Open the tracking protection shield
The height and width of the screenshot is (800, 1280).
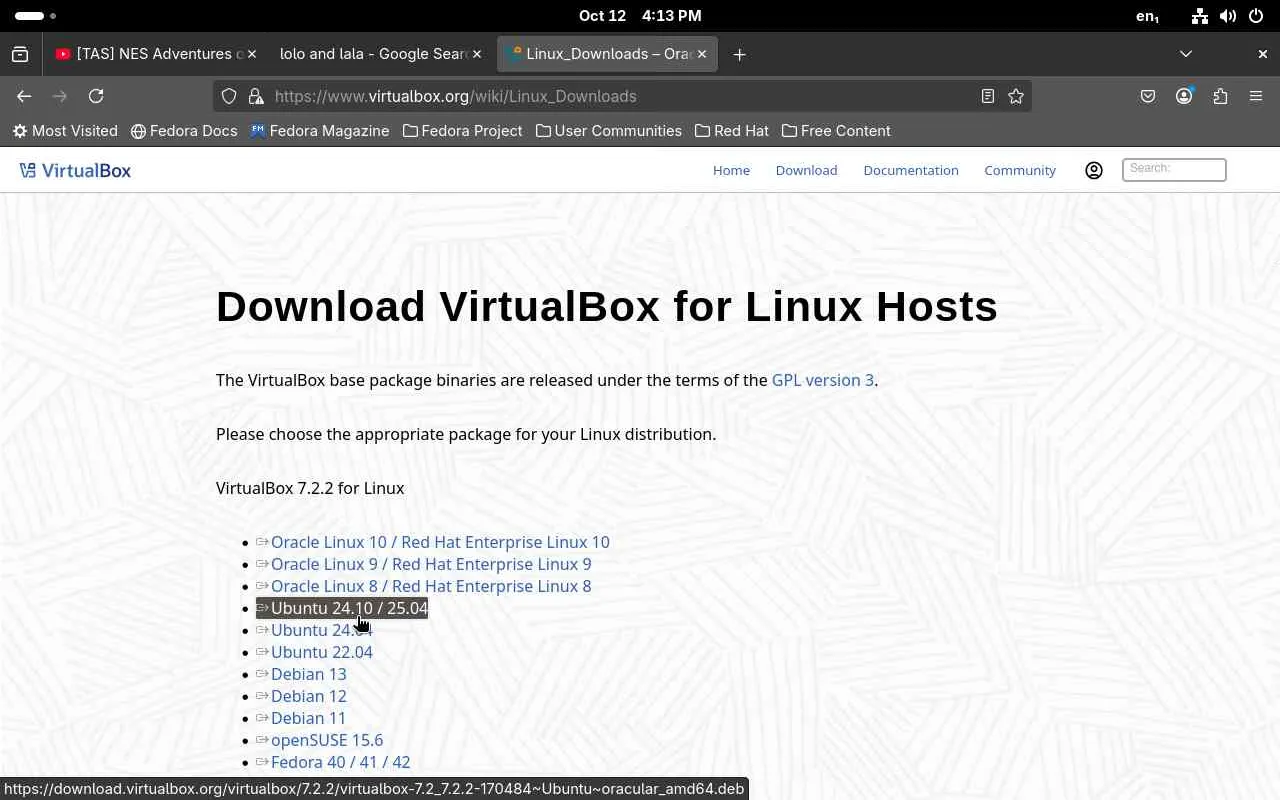pos(229,96)
